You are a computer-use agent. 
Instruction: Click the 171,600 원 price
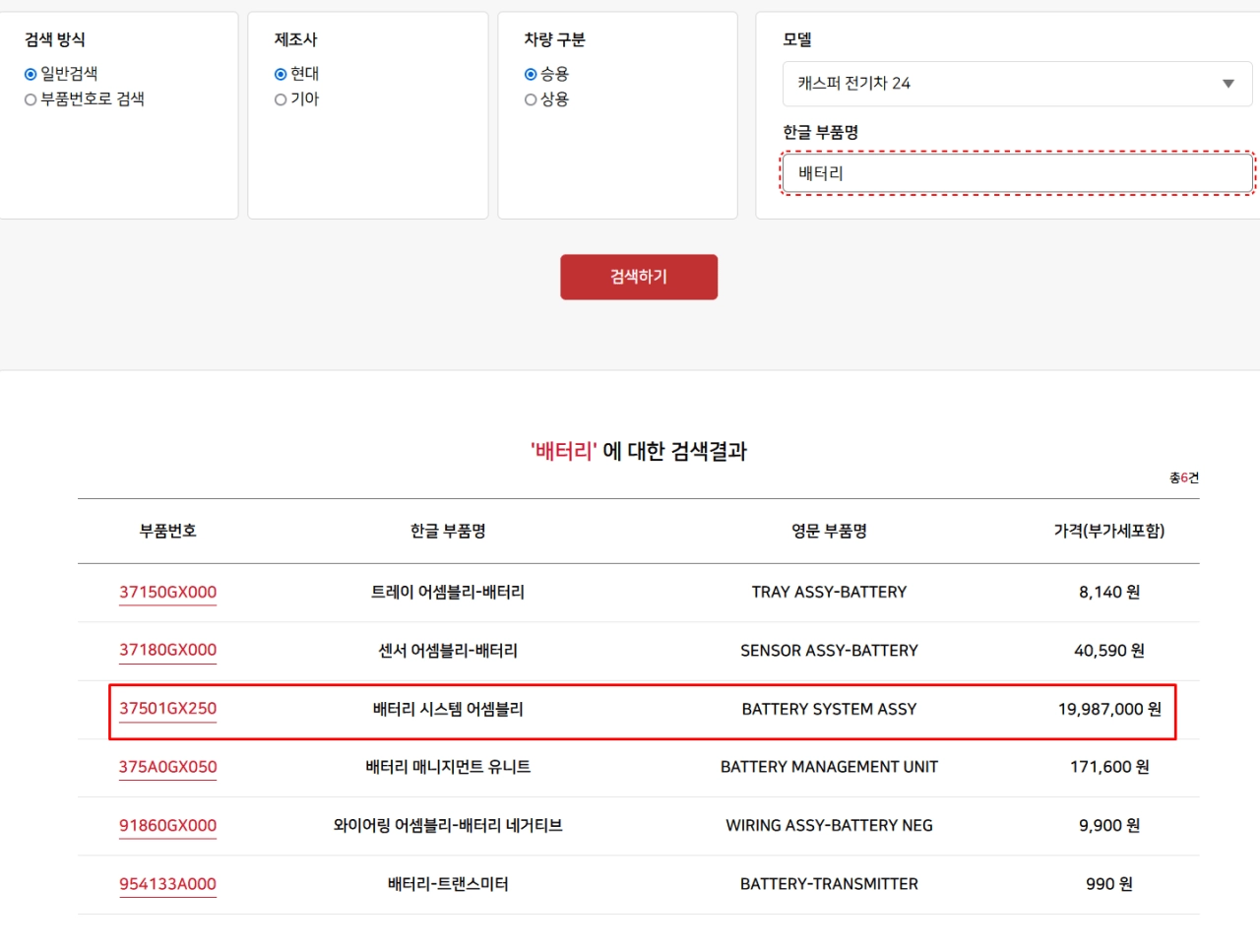(1109, 767)
